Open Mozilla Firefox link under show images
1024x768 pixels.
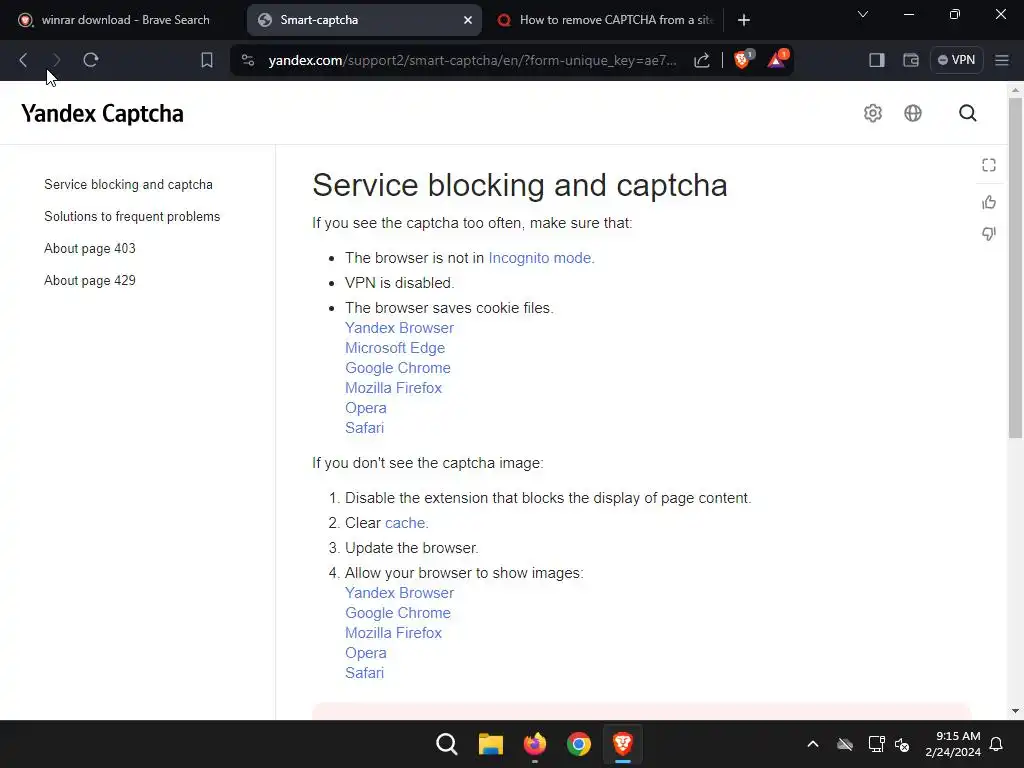[393, 633]
